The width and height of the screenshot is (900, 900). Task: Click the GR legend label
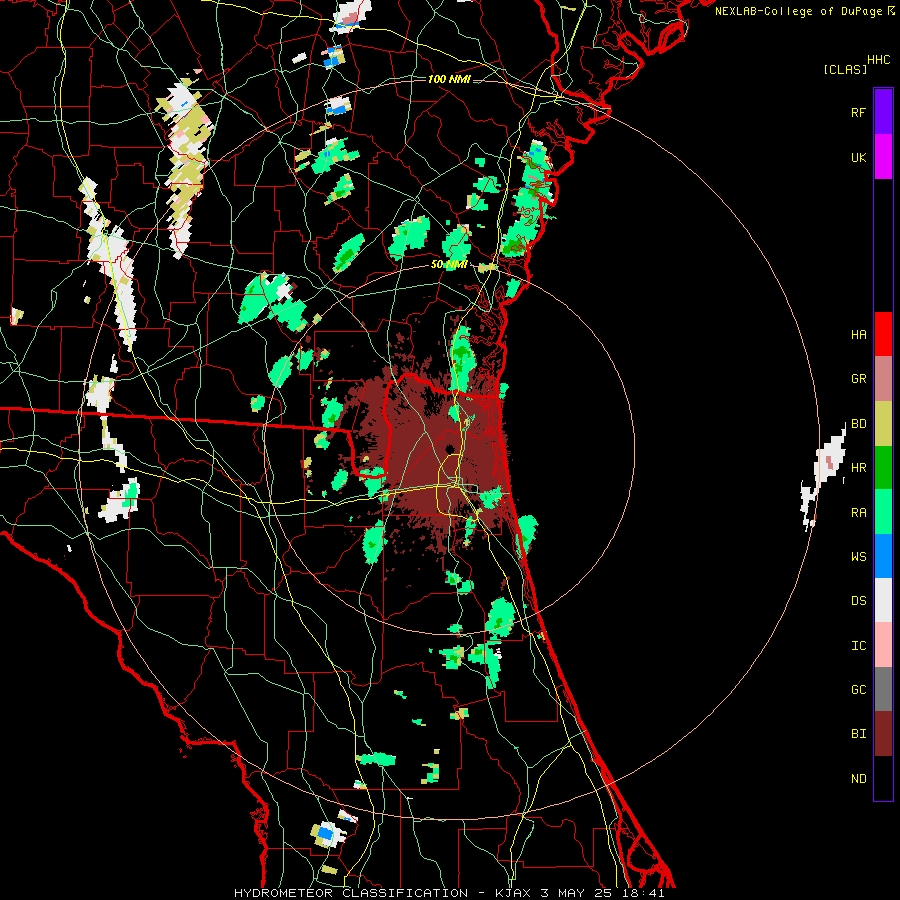pyautogui.click(x=858, y=379)
